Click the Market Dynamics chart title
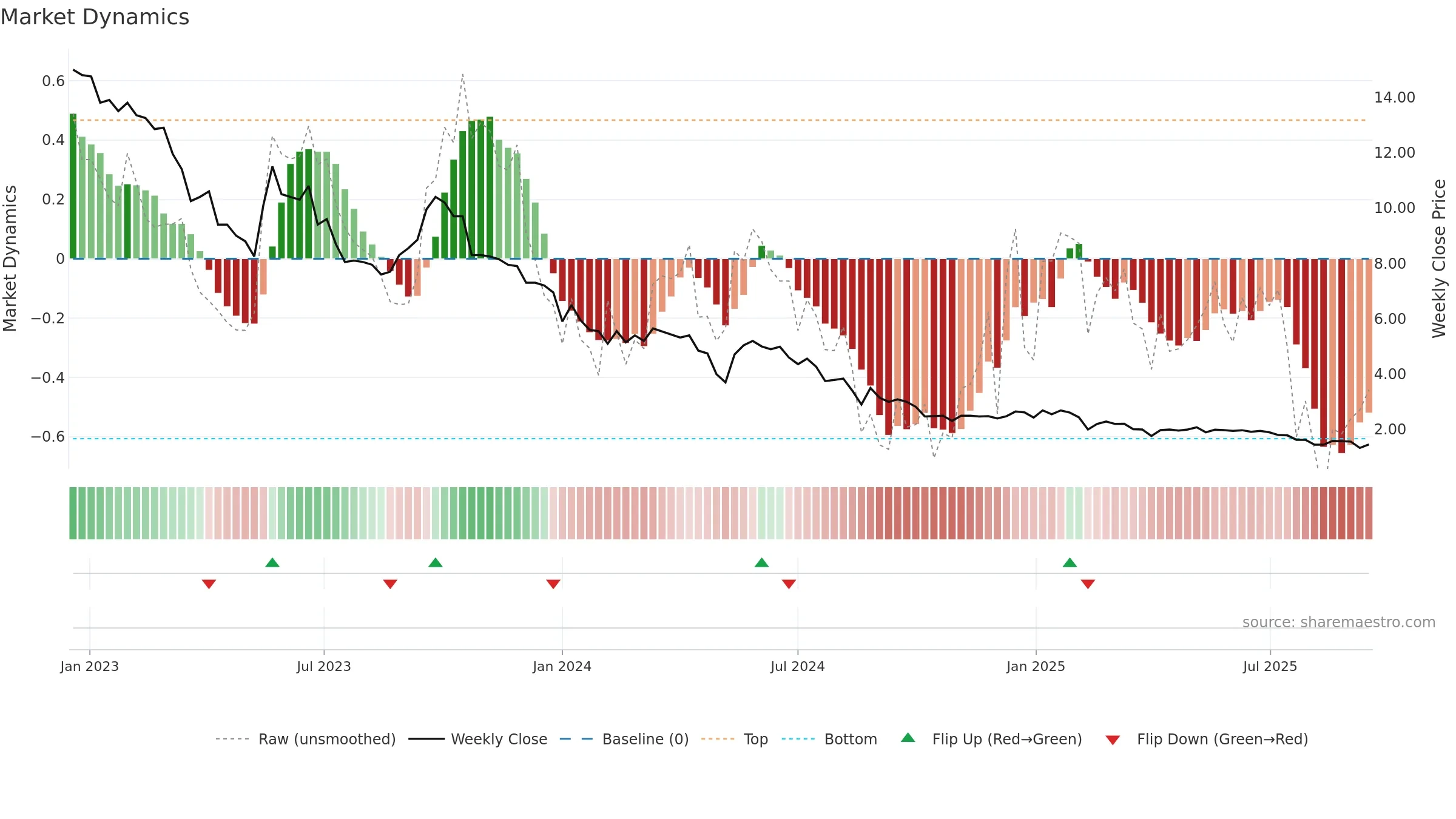Image resolution: width=1456 pixels, height=819 pixels. point(95,17)
